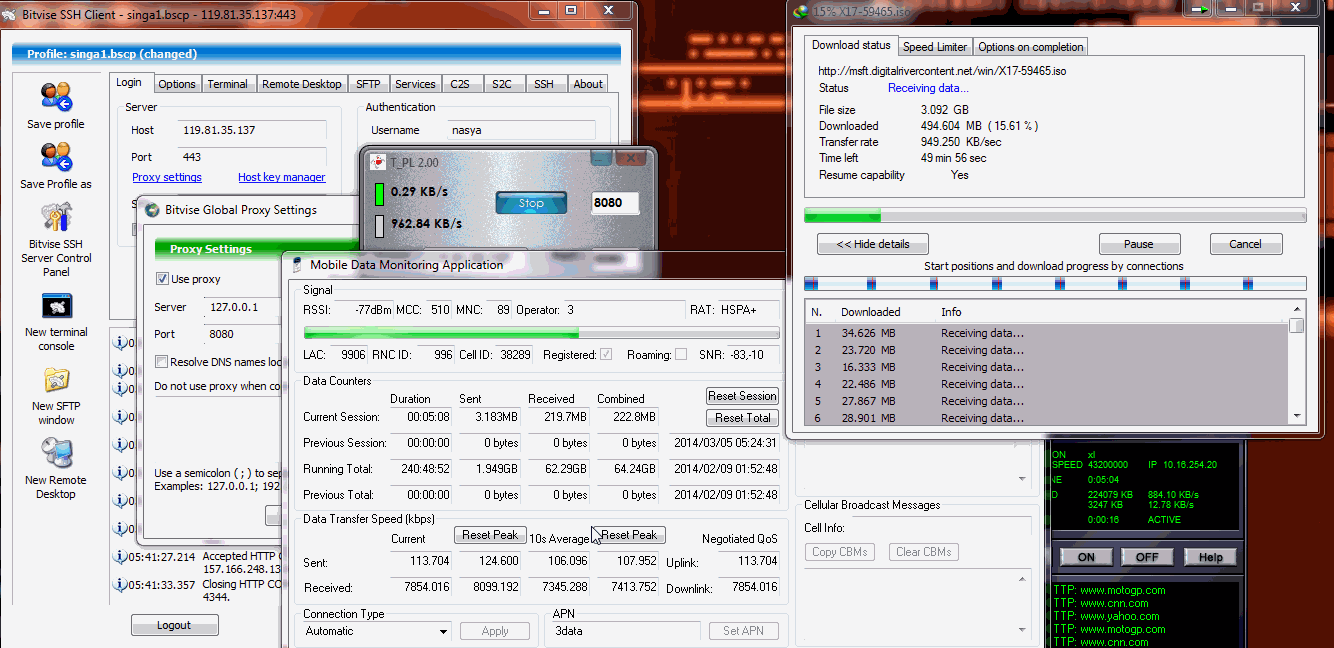Click the Save profile icon in Bitvise
The image size is (1334, 648).
point(56,97)
